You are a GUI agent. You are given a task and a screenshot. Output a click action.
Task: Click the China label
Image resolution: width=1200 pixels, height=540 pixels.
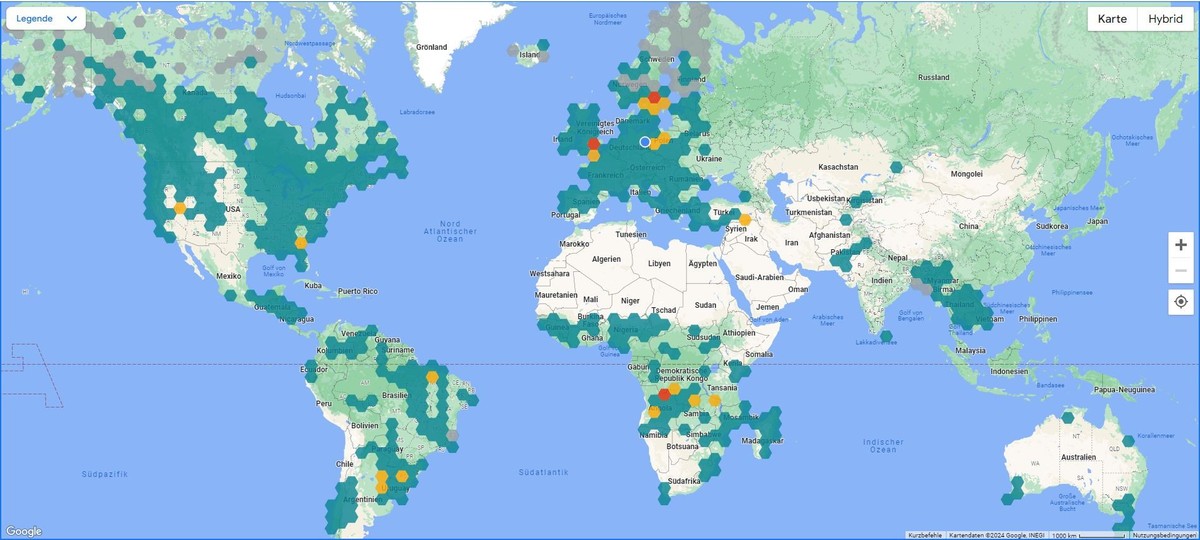tap(969, 226)
